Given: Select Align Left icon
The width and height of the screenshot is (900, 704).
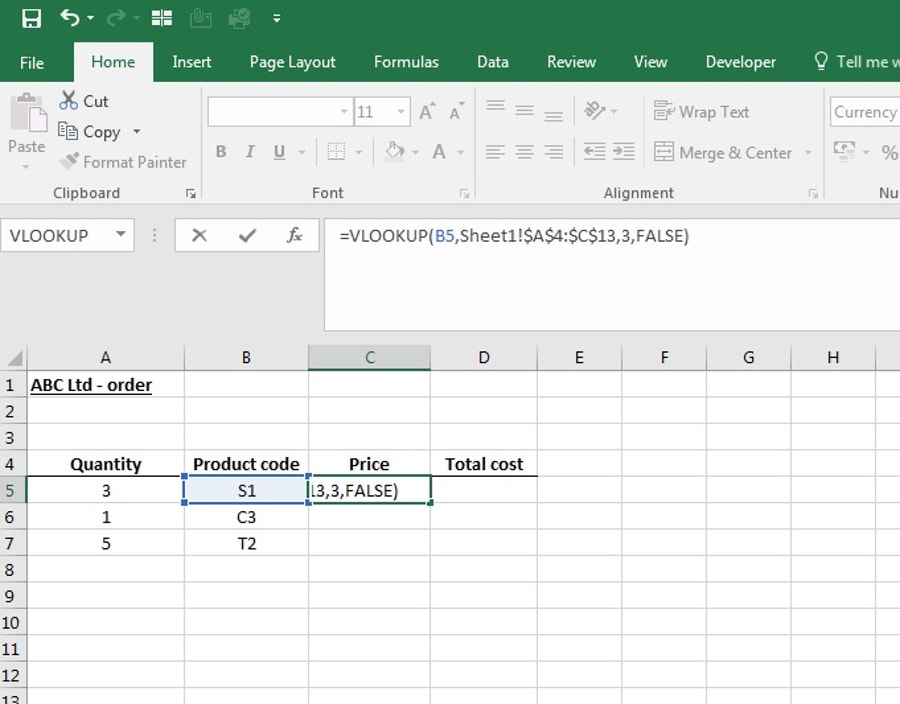Looking at the screenshot, I should click(495, 152).
